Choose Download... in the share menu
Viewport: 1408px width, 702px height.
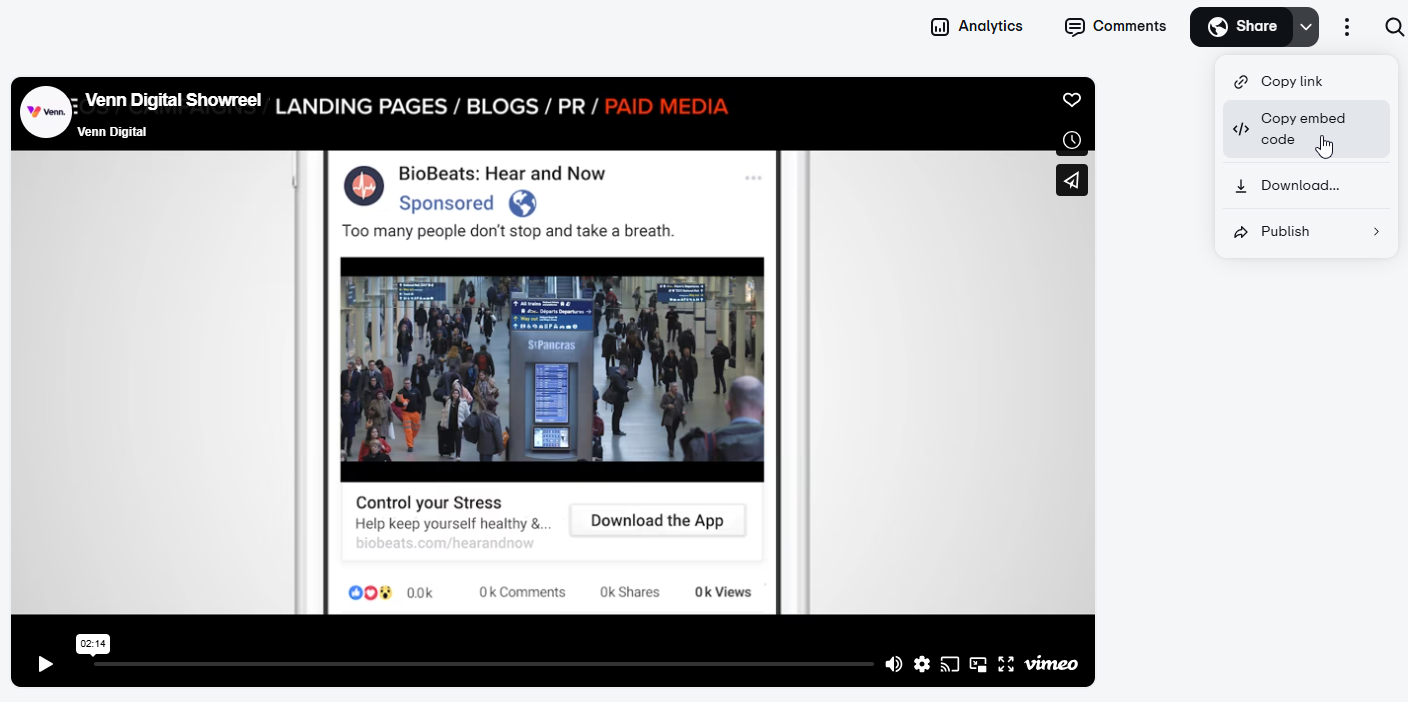coord(1306,185)
